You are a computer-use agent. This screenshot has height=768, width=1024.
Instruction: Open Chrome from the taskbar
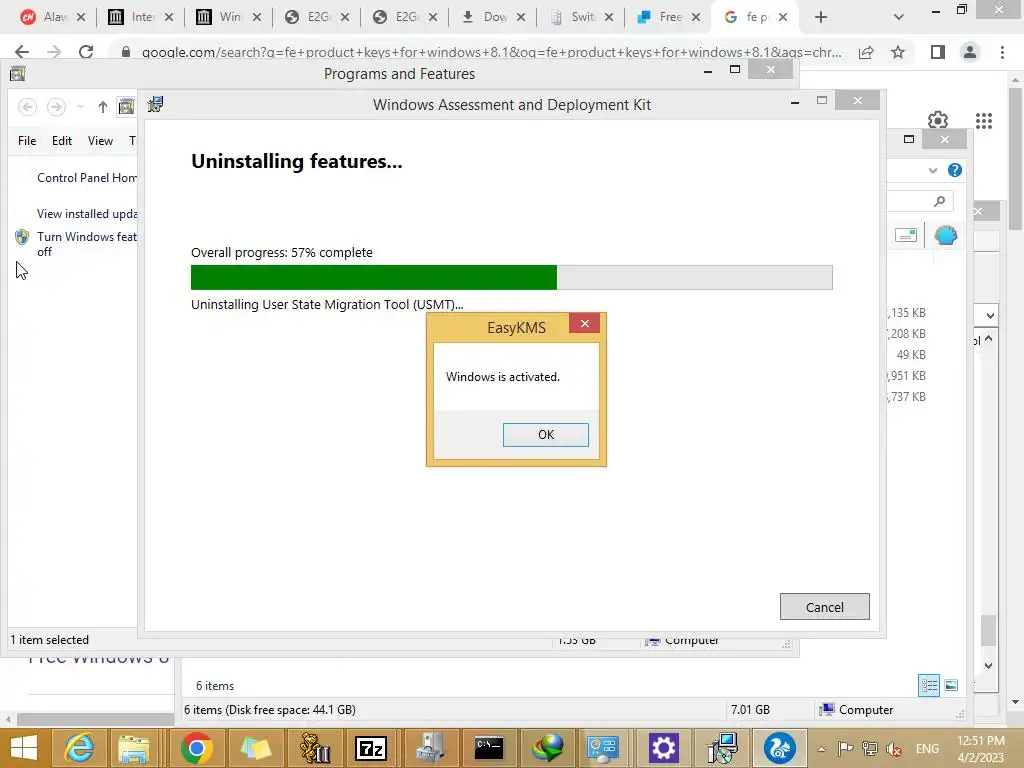[197, 747]
